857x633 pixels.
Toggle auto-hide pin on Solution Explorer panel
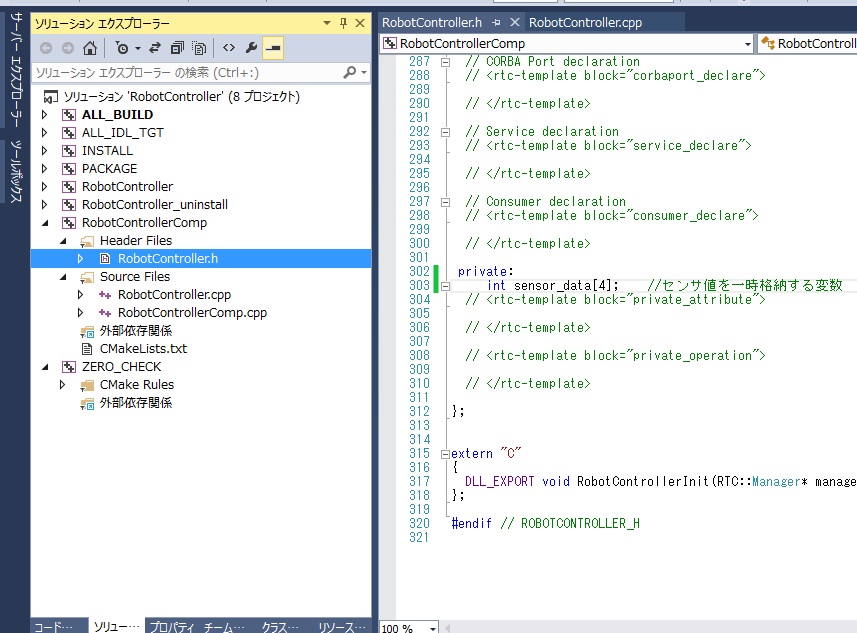(344, 23)
